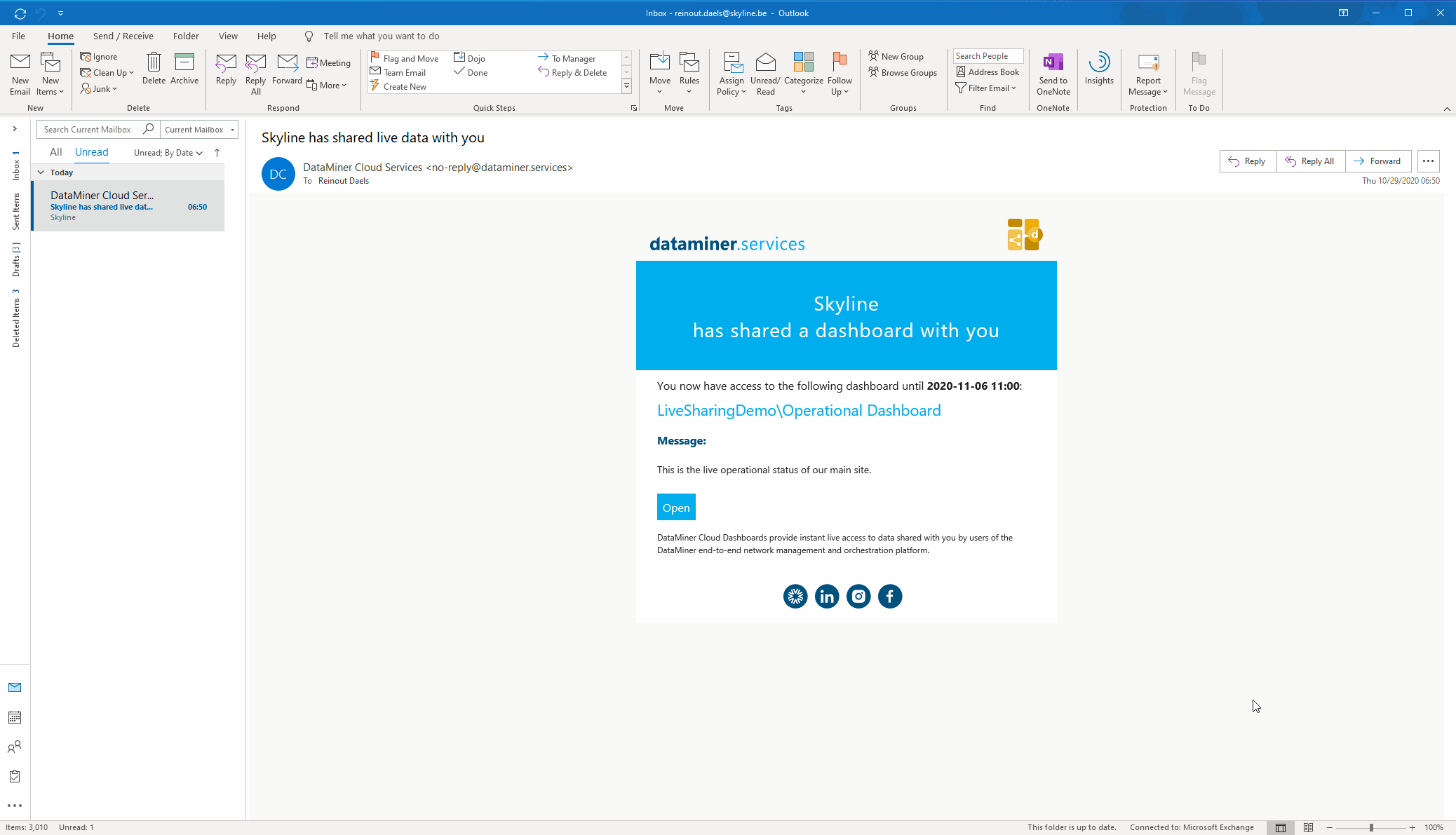Click the New Group icon
The image size is (1456, 835).
point(873,56)
